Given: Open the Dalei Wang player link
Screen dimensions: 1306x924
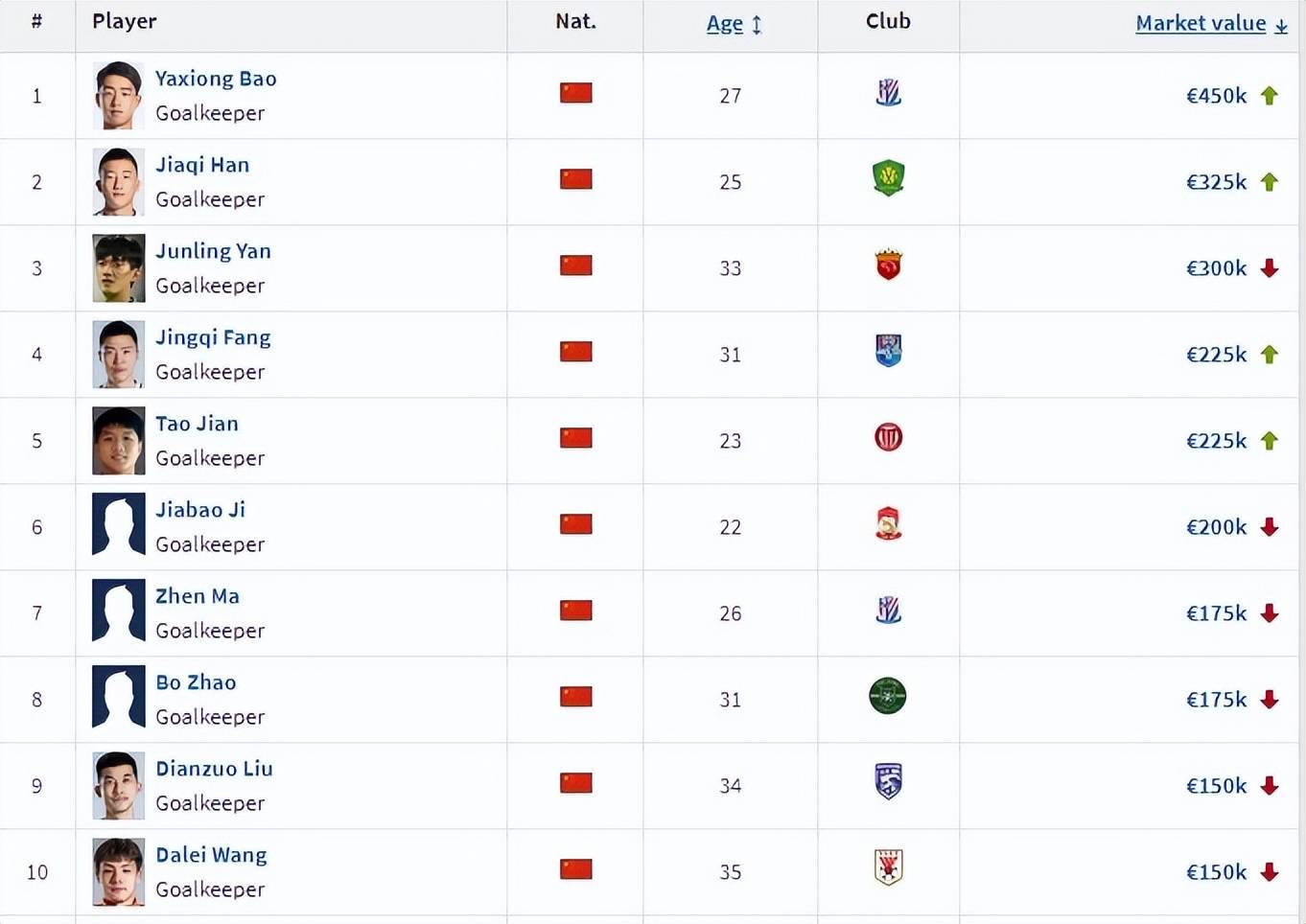Looking at the screenshot, I should point(211,855).
